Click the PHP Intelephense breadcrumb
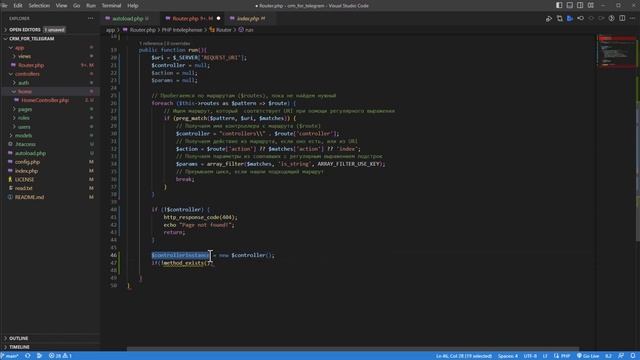 [182, 30]
